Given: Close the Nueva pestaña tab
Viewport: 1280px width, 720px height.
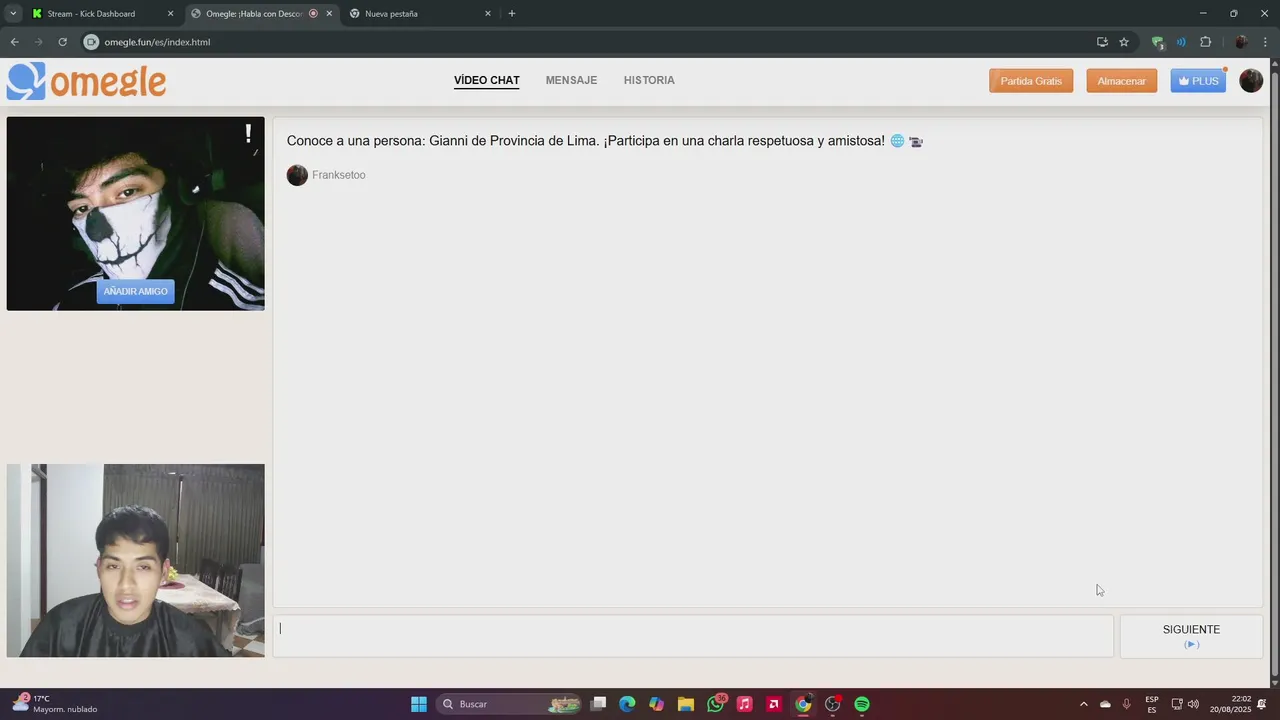Looking at the screenshot, I should (488, 14).
